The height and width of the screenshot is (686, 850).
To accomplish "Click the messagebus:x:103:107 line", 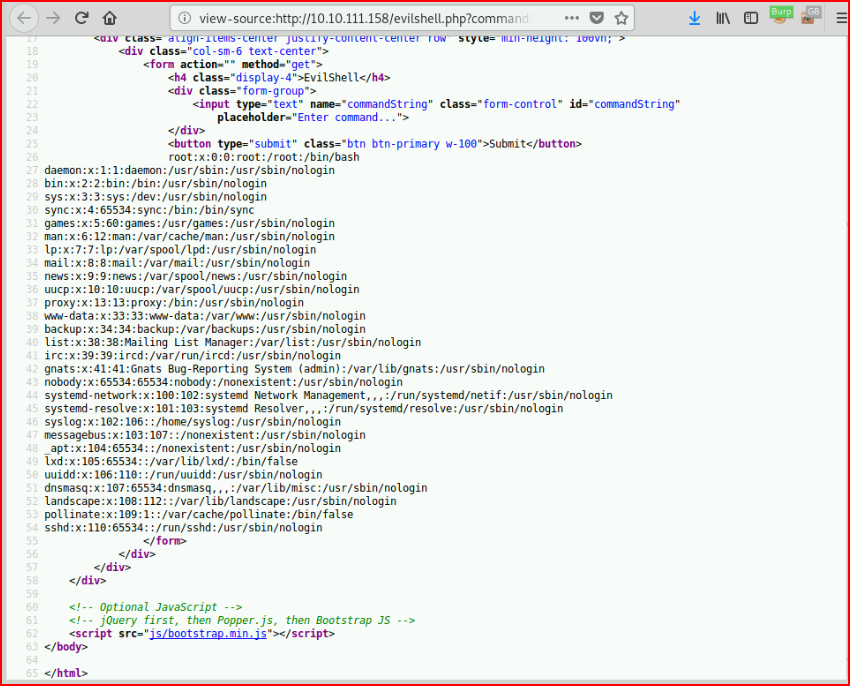I will [x=205, y=435].
